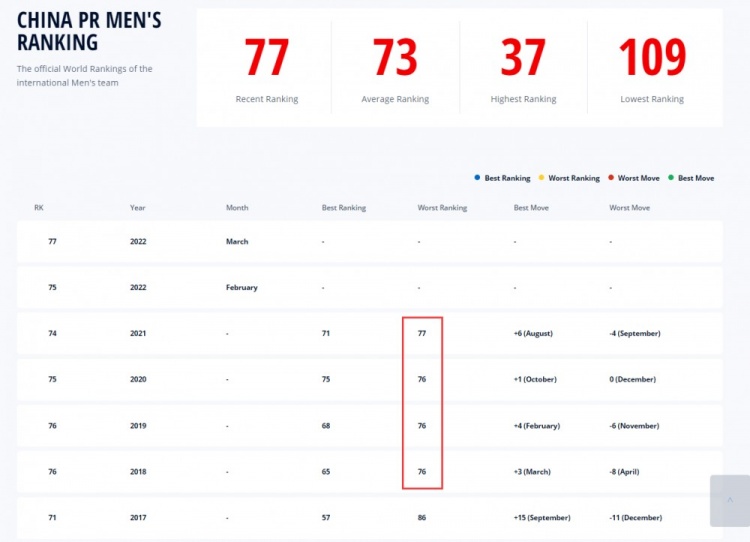Click the 109 Lowest Ranking figure
Screen dimensions: 750x542
tap(652, 57)
